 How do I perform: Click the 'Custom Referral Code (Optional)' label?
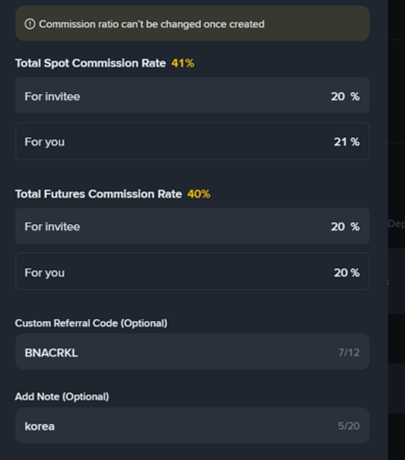(x=91, y=323)
